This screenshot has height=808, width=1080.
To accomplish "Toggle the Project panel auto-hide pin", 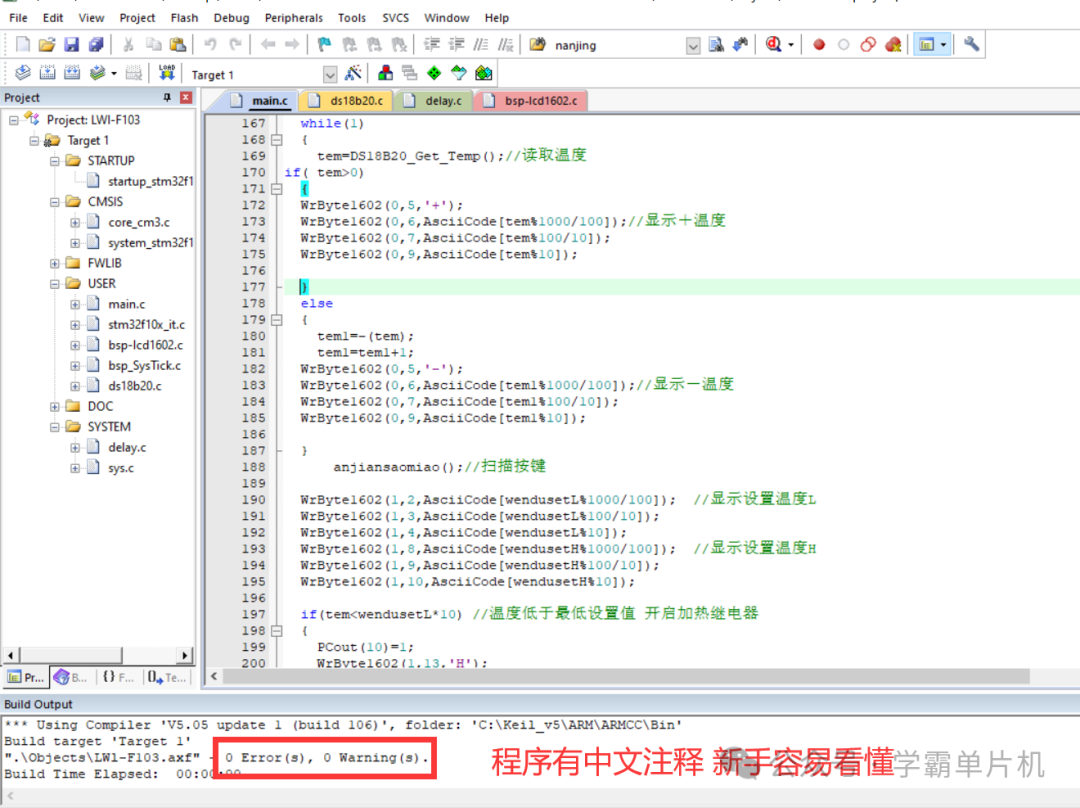I will click(x=167, y=97).
